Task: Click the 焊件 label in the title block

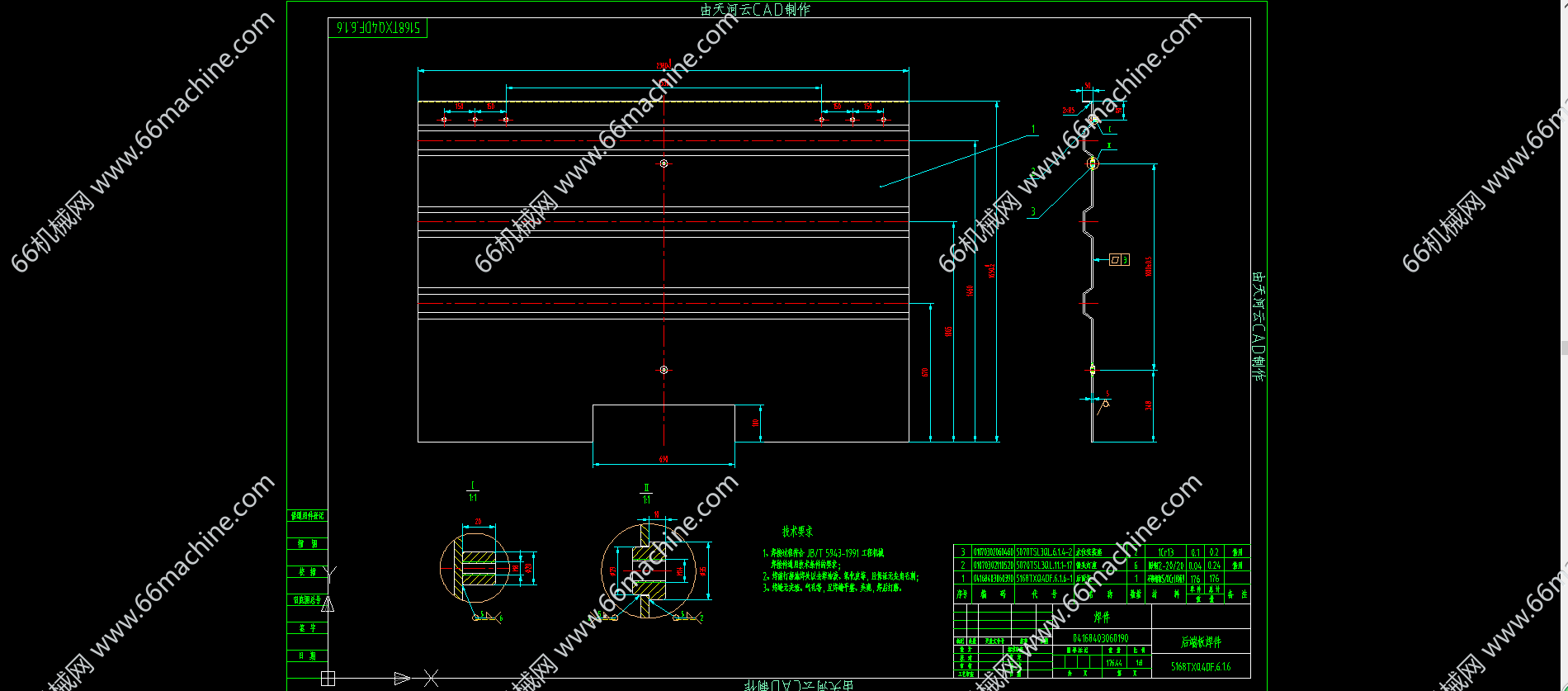Action: [1102, 617]
